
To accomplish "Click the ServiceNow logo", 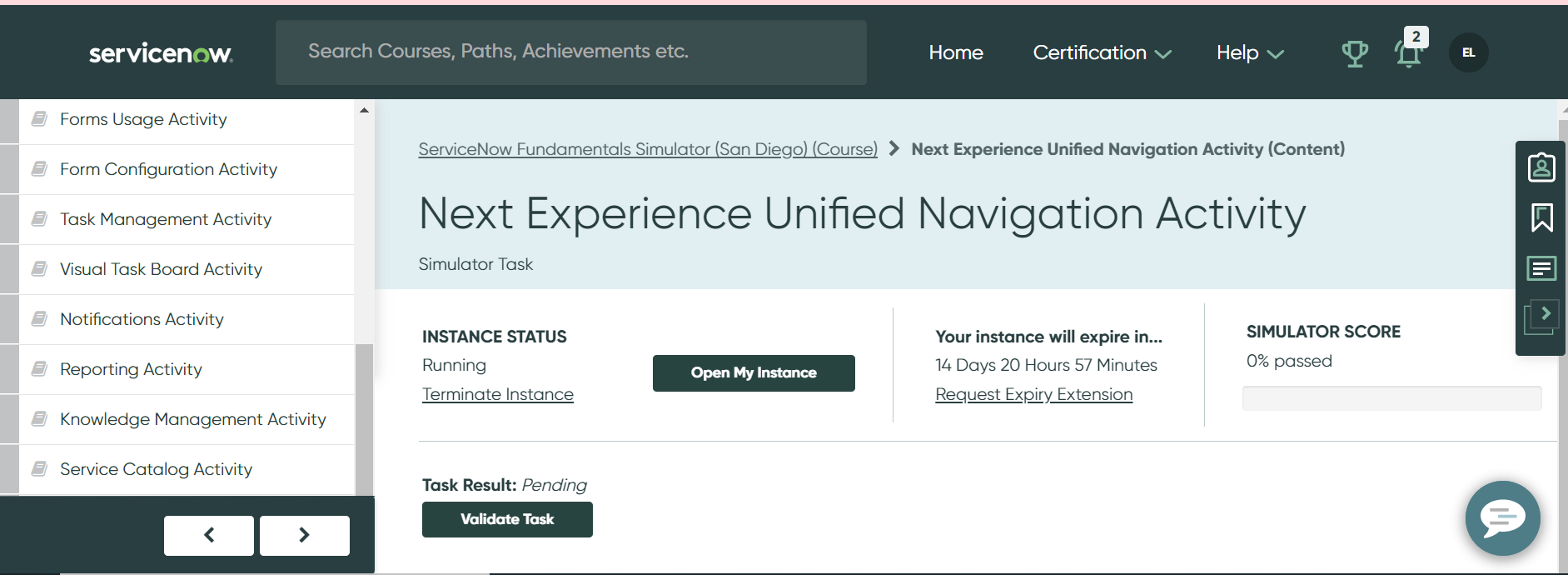I will (x=161, y=53).
